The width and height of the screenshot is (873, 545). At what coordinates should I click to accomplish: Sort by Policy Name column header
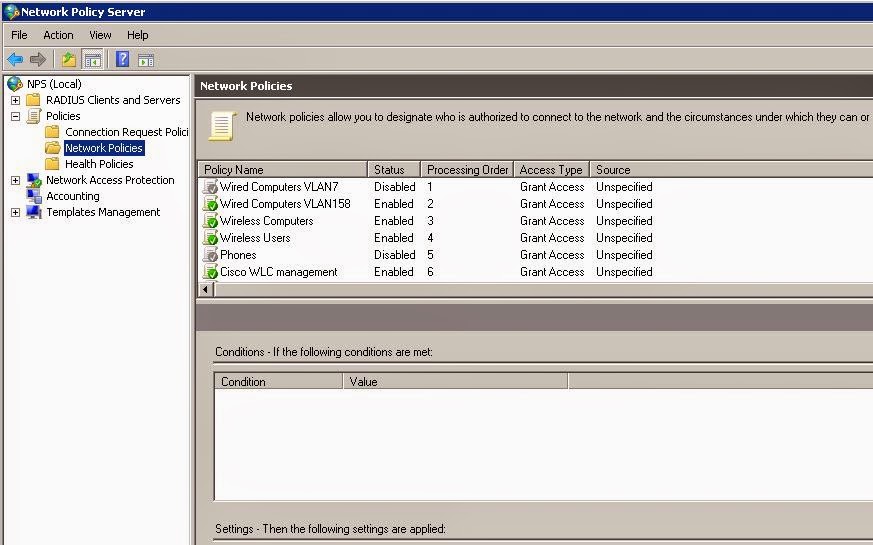pyautogui.click(x=283, y=170)
